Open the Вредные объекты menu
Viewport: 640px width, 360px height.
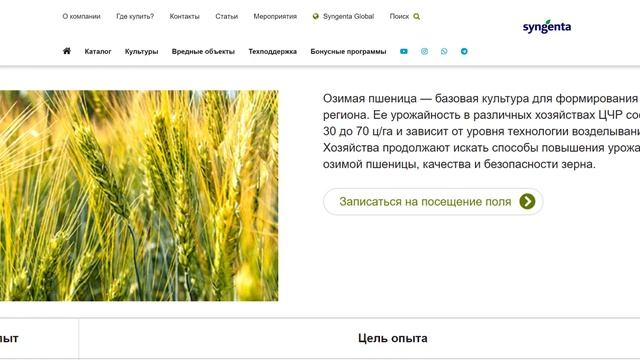[x=203, y=51]
